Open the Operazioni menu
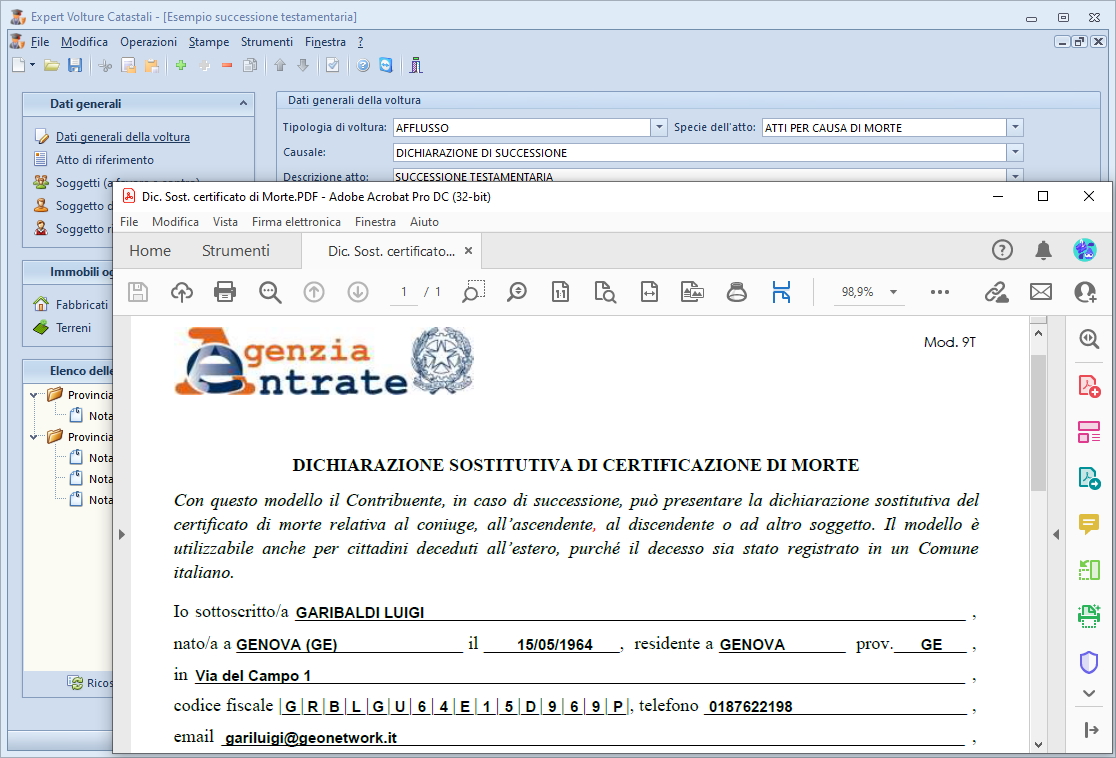 148,42
